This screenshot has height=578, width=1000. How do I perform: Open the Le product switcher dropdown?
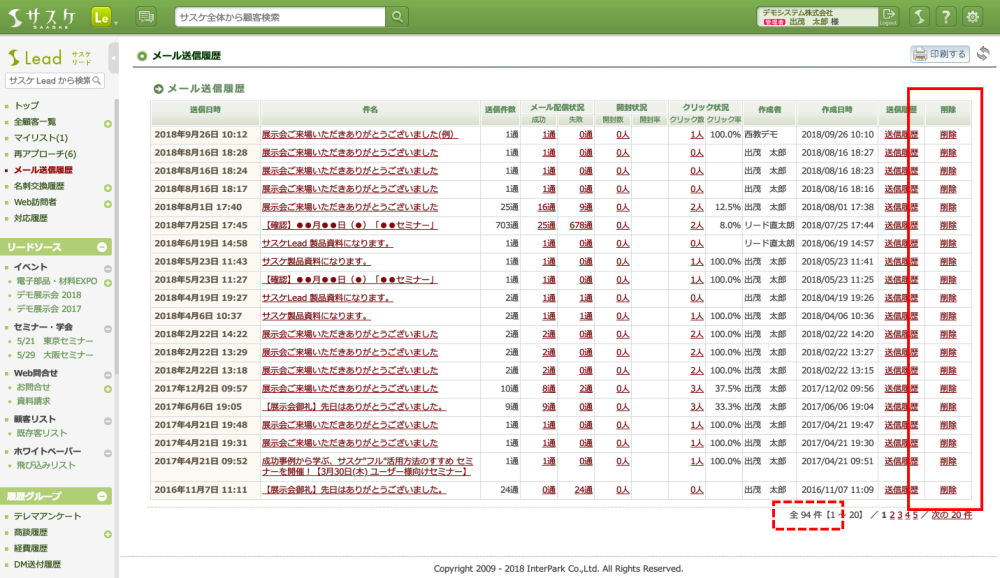(x=103, y=17)
